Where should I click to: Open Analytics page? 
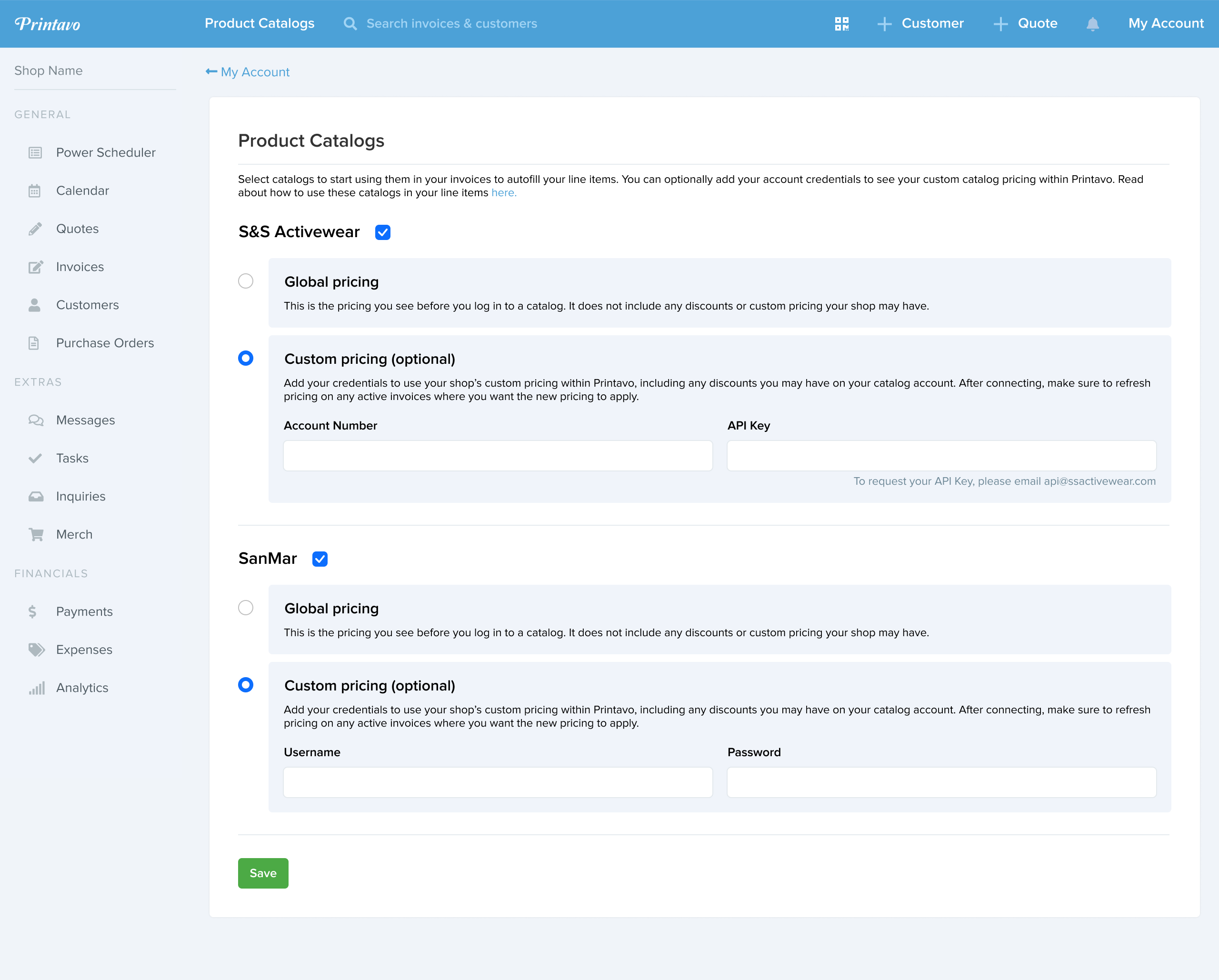tap(82, 688)
